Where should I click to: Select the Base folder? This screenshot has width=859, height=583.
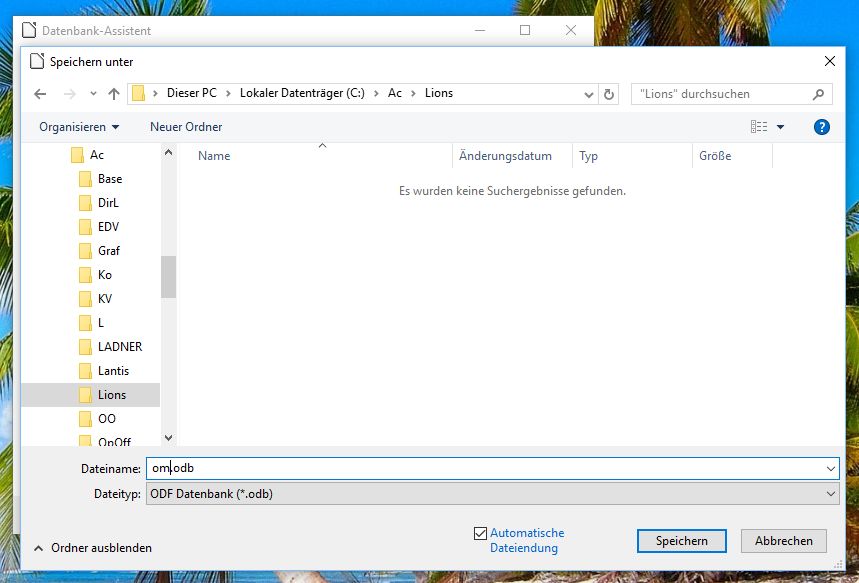[x=101, y=179]
